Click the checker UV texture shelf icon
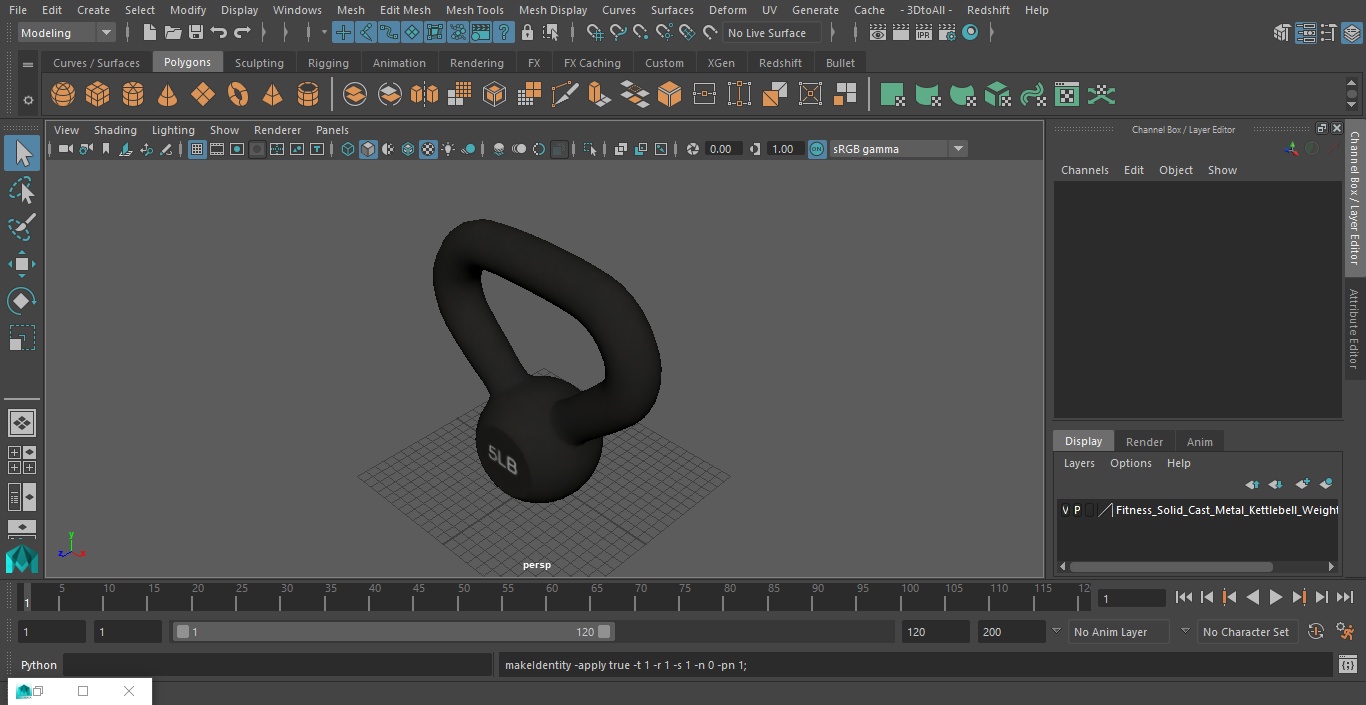 (x=1067, y=95)
